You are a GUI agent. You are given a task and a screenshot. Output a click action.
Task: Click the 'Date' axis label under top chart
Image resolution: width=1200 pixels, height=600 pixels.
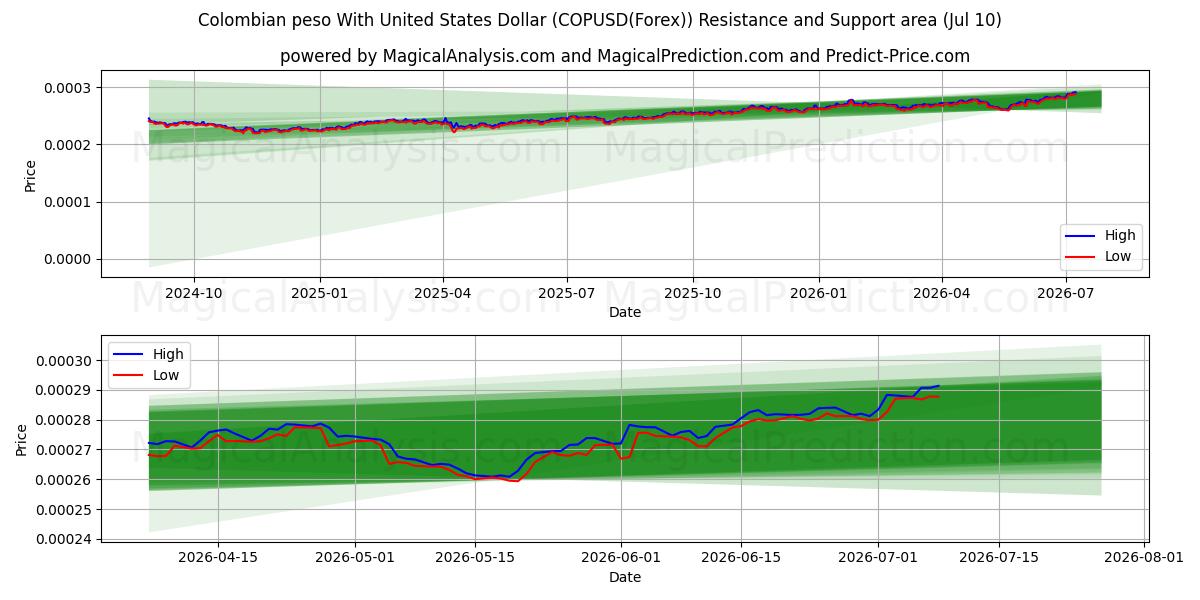coord(625,312)
